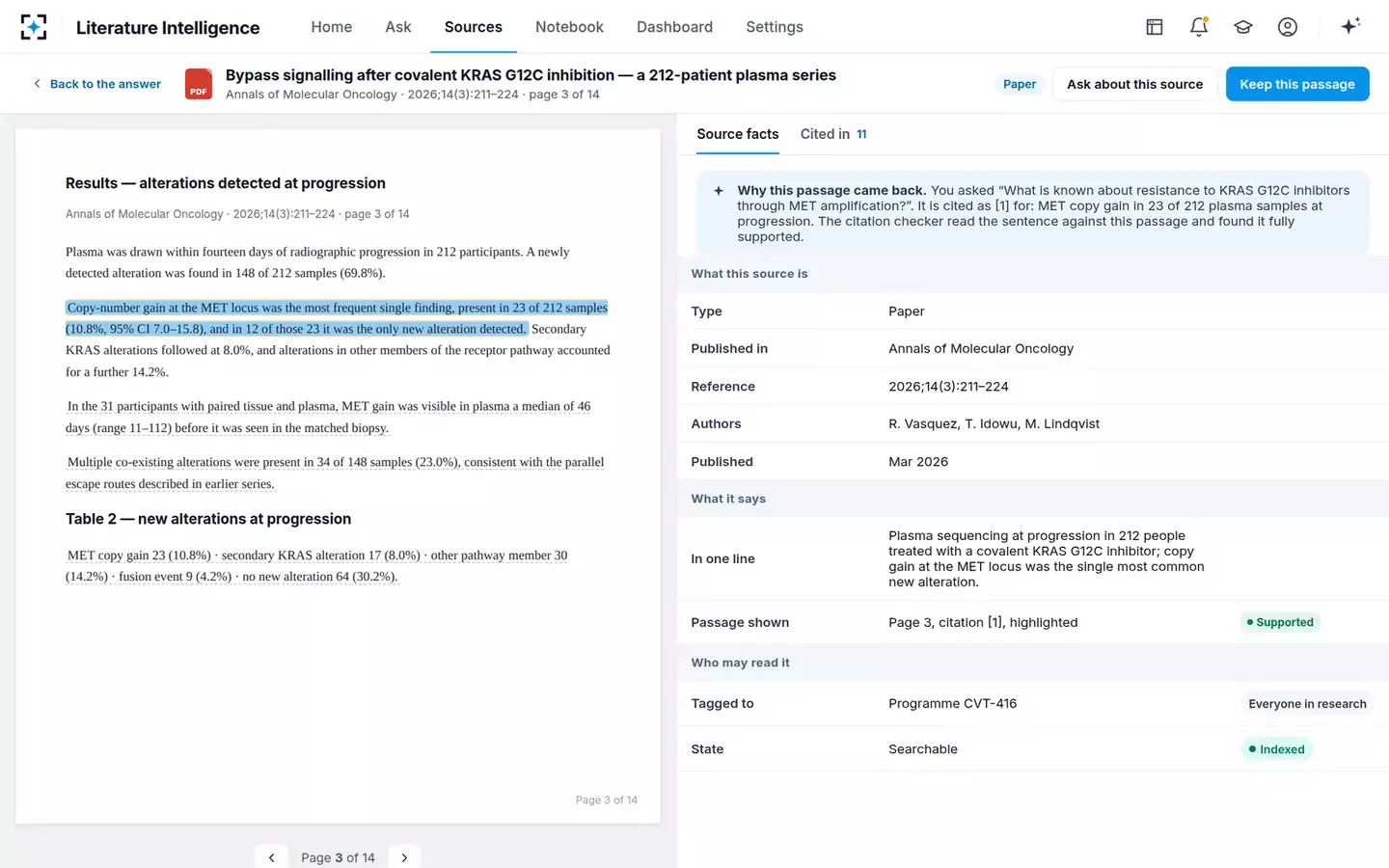Open the Notebook menu item

pyautogui.click(x=569, y=27)
